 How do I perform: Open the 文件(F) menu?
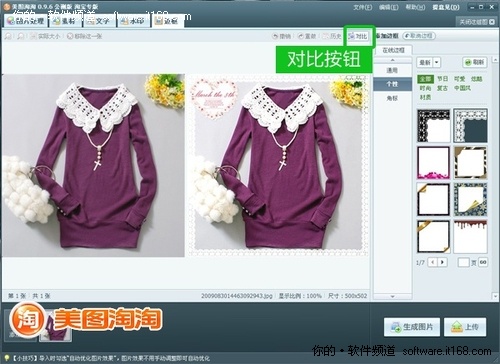(x=363, y=7)
